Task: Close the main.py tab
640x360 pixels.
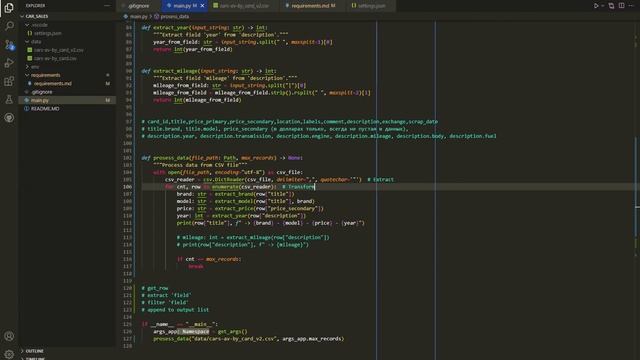Action: pos(202,6)
